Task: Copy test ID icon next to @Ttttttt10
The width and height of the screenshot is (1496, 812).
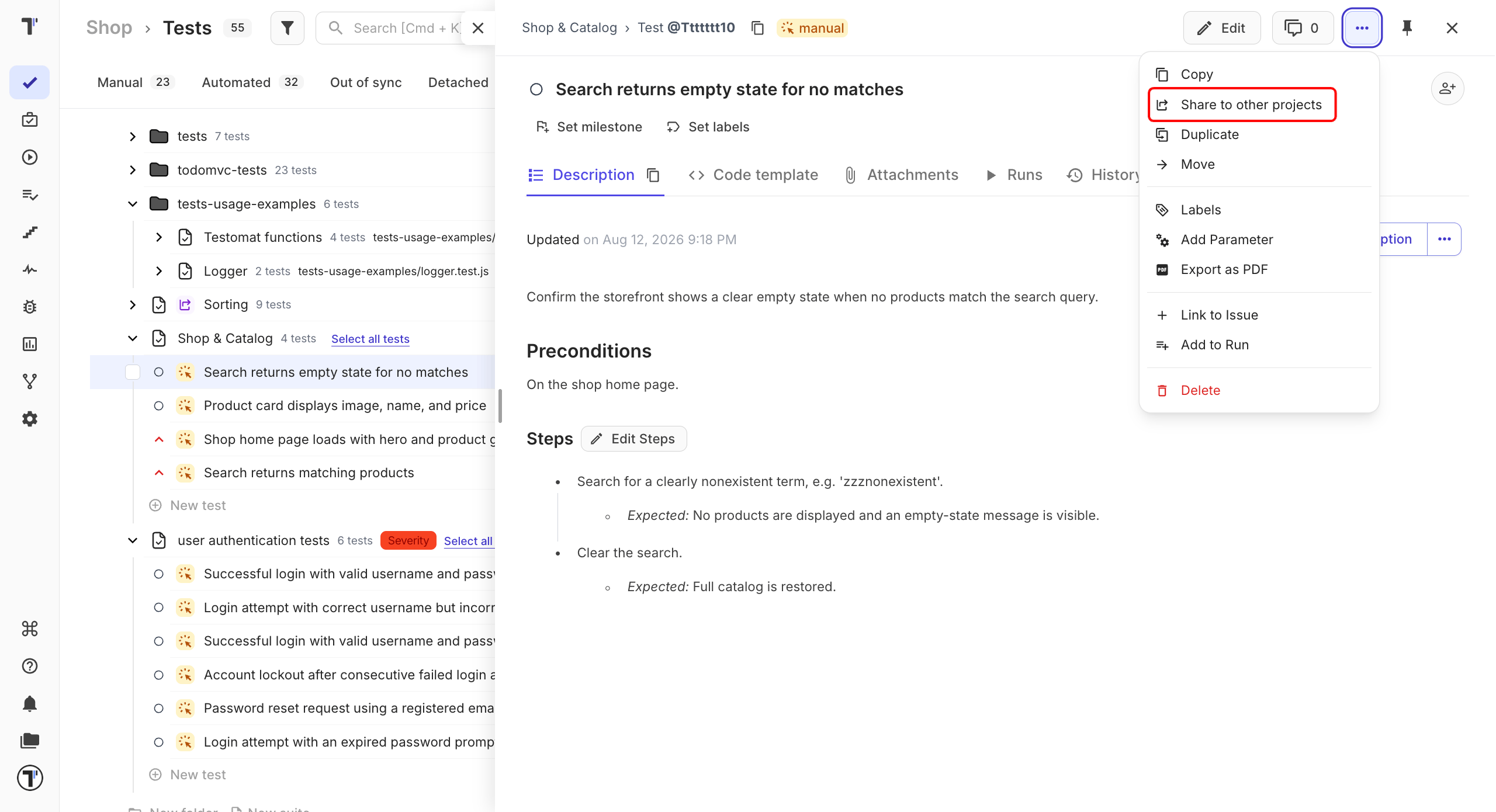Action: click(x=757, y=28)
